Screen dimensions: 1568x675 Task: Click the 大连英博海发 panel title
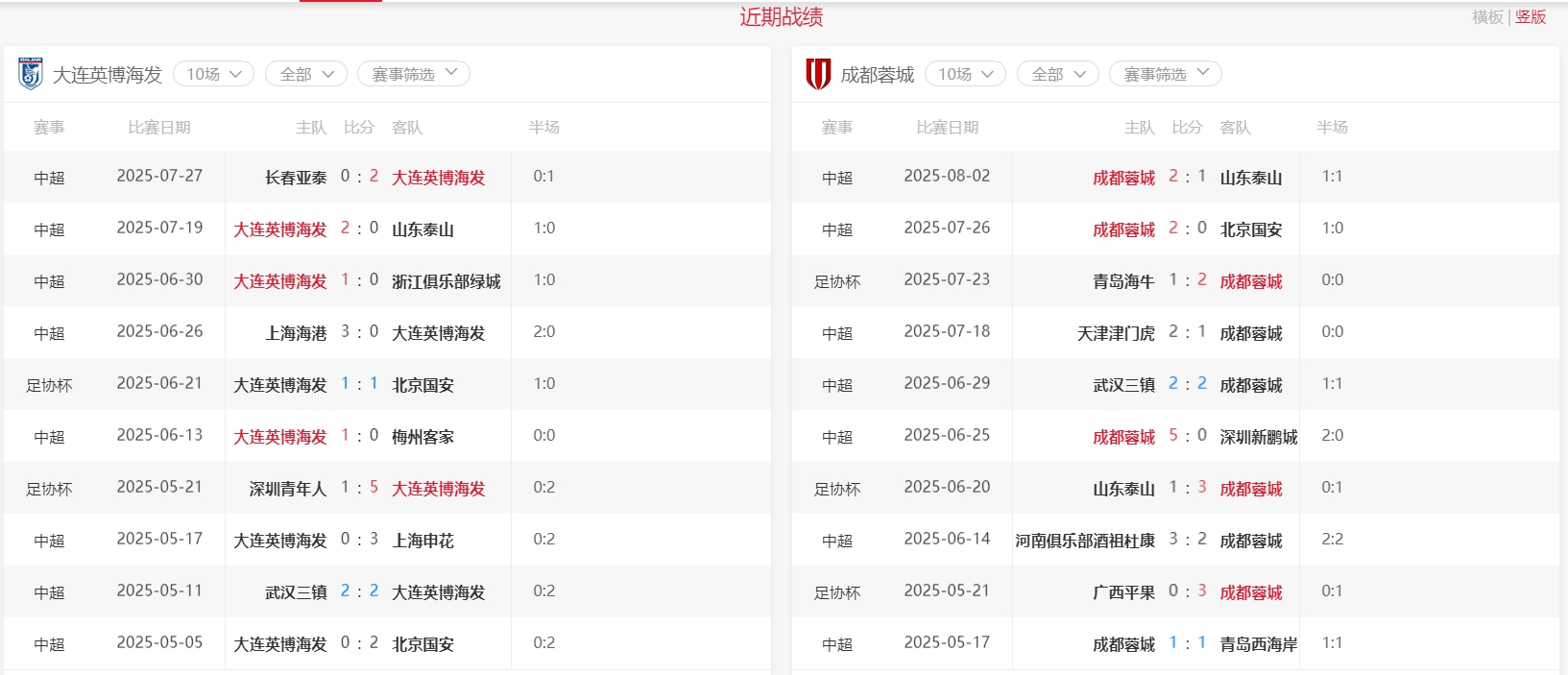click(x=107, y=75)
